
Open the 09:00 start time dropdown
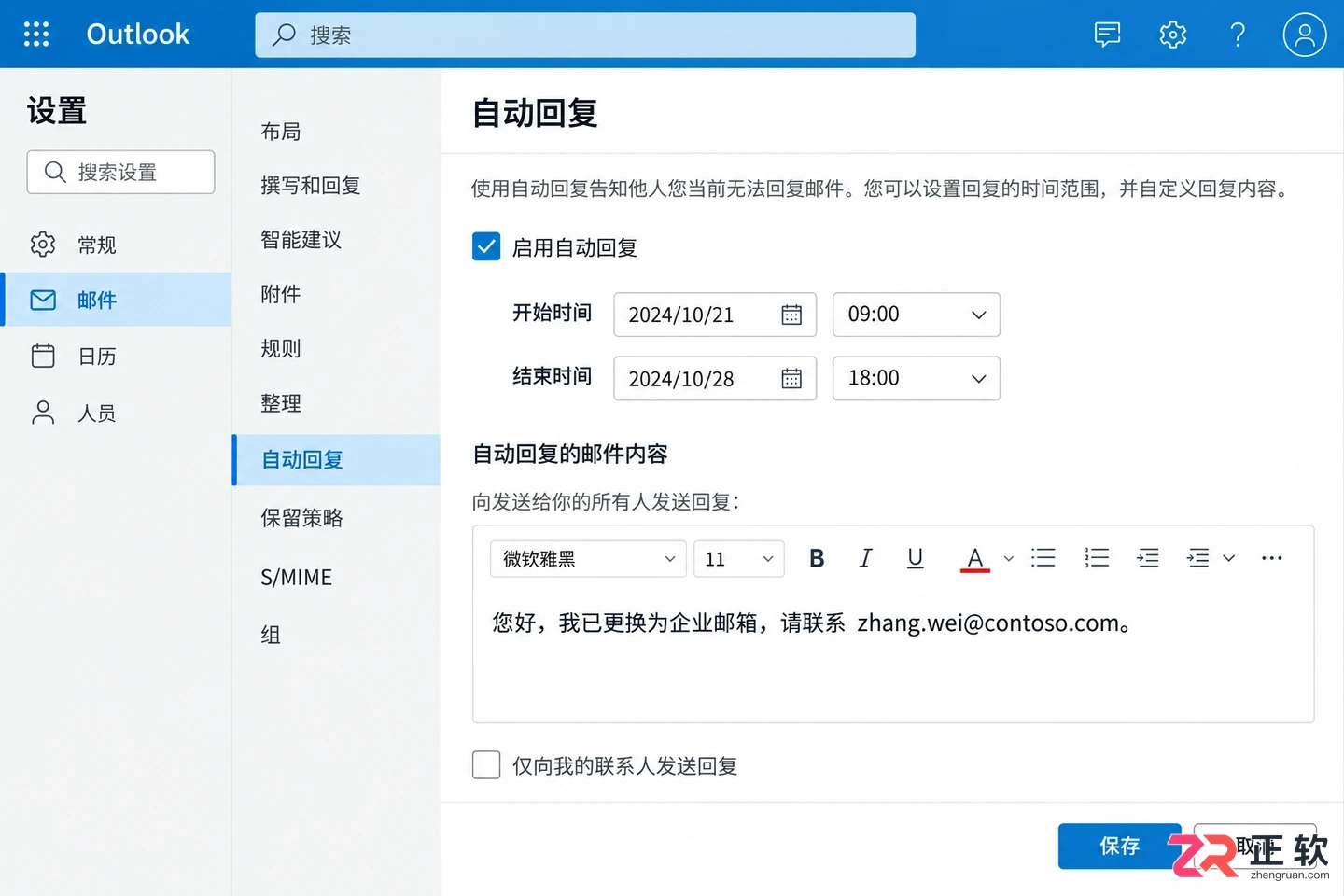(x=917, y=315)
